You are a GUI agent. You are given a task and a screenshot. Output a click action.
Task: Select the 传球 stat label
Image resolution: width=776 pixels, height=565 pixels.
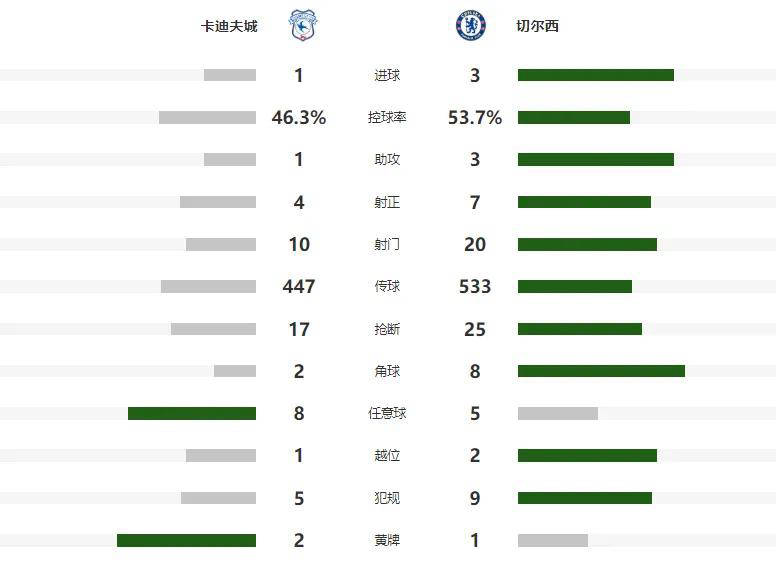387,287
